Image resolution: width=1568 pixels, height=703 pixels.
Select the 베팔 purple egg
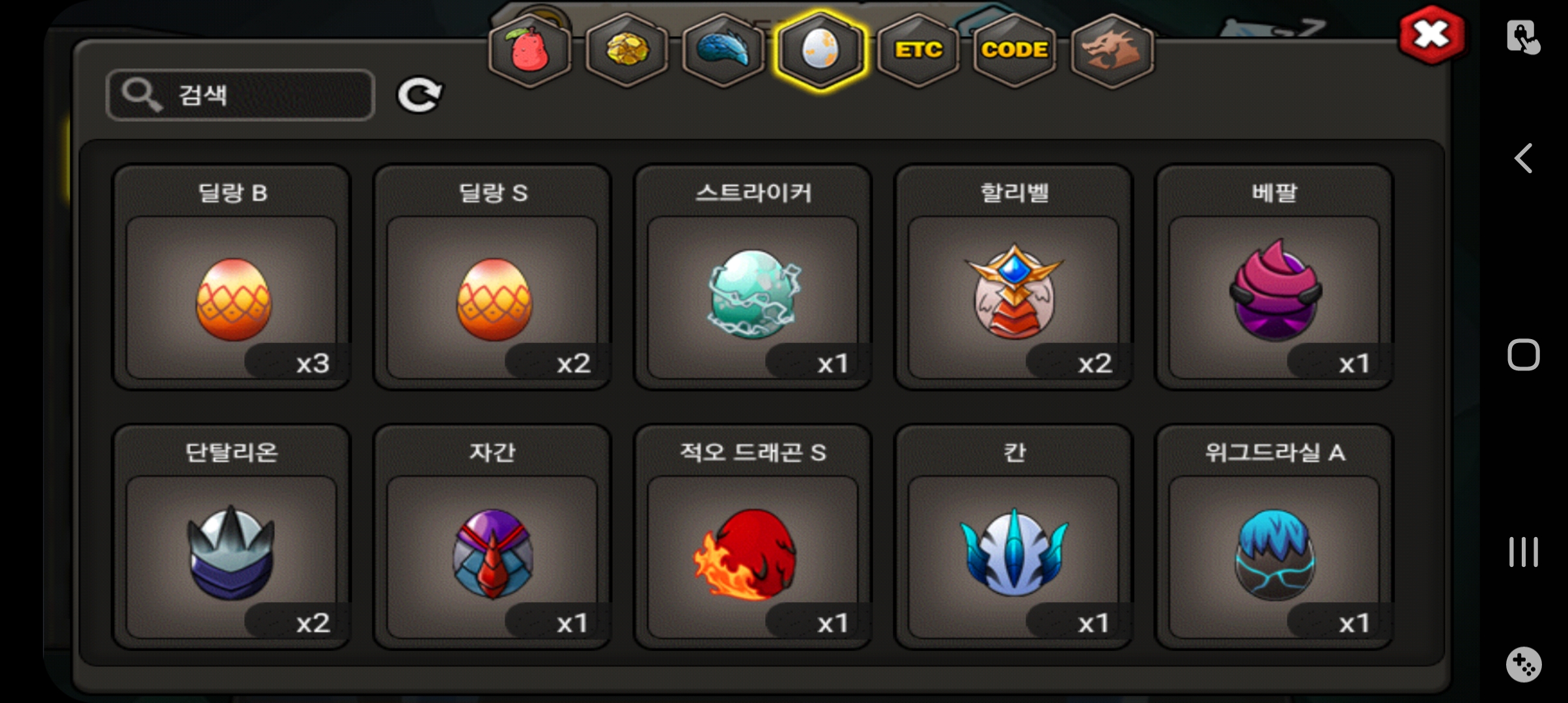pyautogui.click(x=1274, y=277)
